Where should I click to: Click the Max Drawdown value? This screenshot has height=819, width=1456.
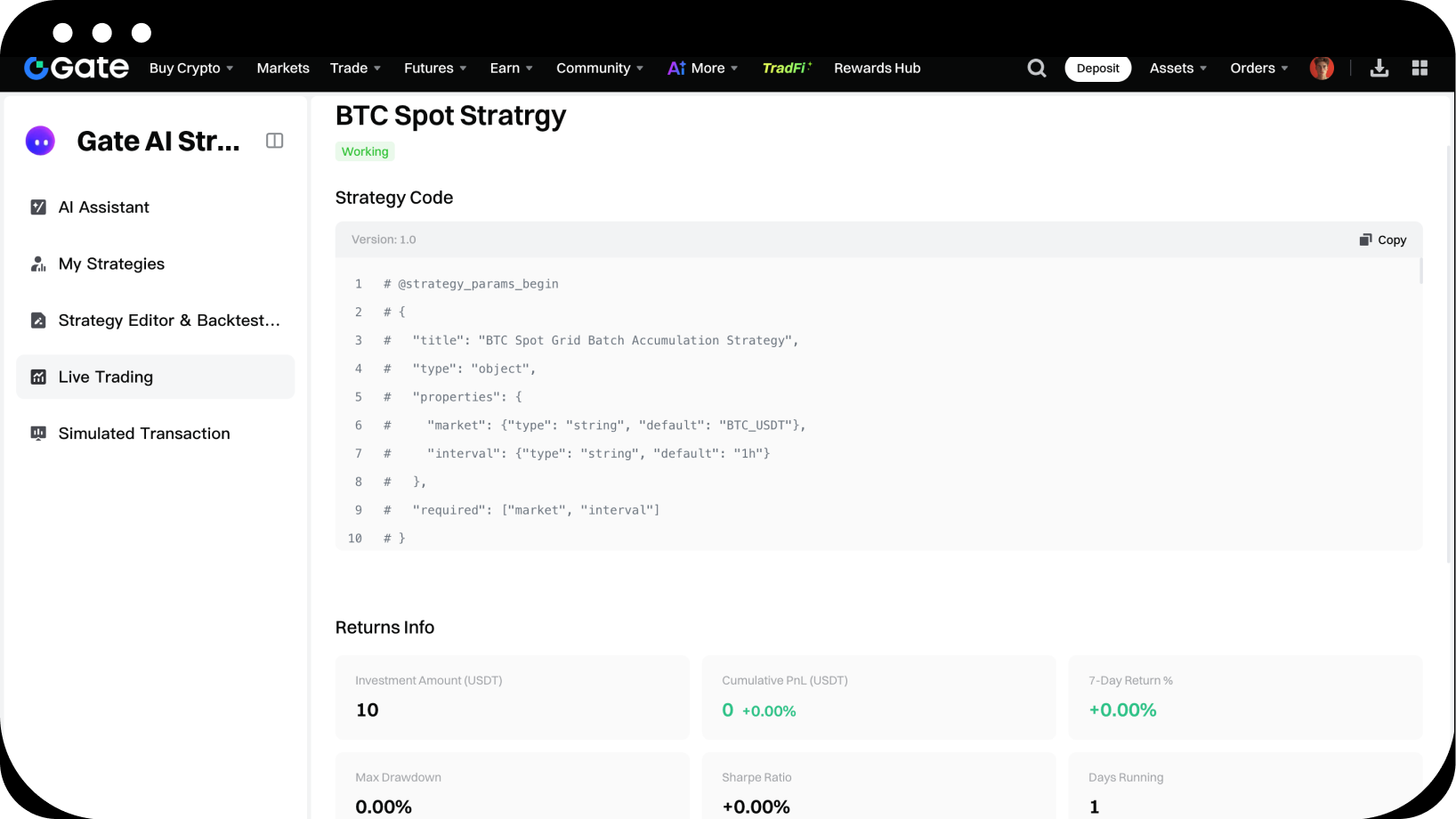pos(384,807)
